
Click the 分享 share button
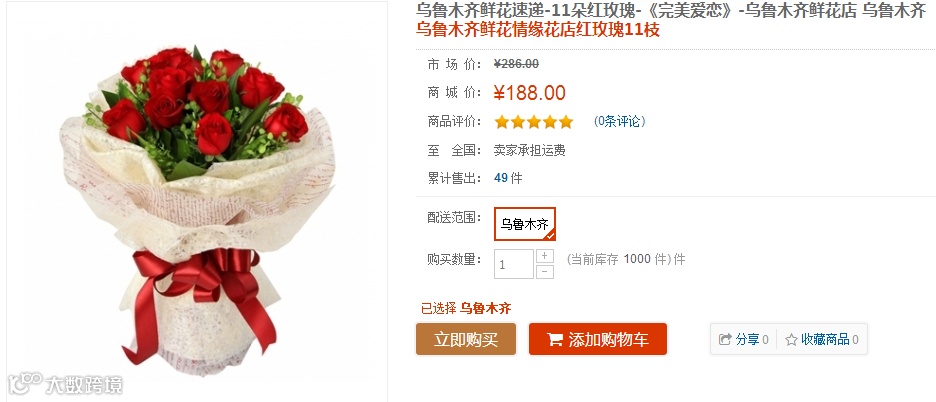[743, 339]
